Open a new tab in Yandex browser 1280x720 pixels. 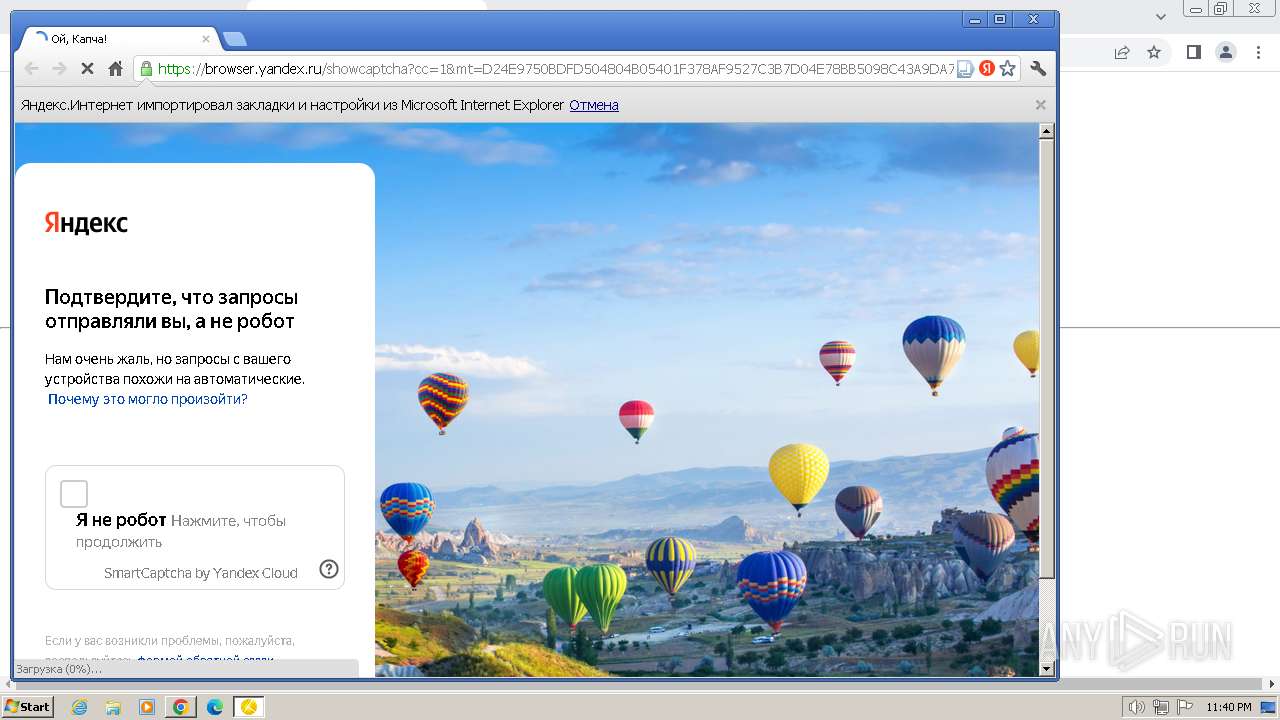pyautogui.click(x=234, y=39)
